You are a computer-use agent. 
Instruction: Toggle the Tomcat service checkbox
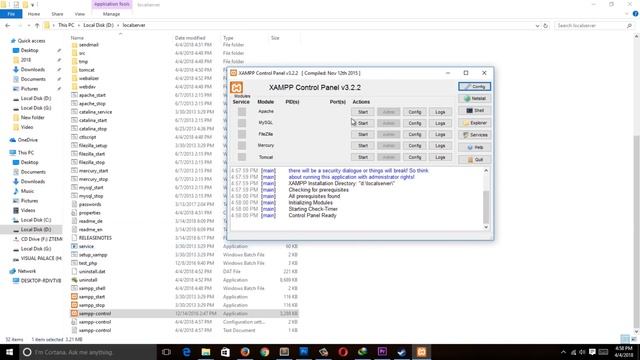tap(242, 157)
